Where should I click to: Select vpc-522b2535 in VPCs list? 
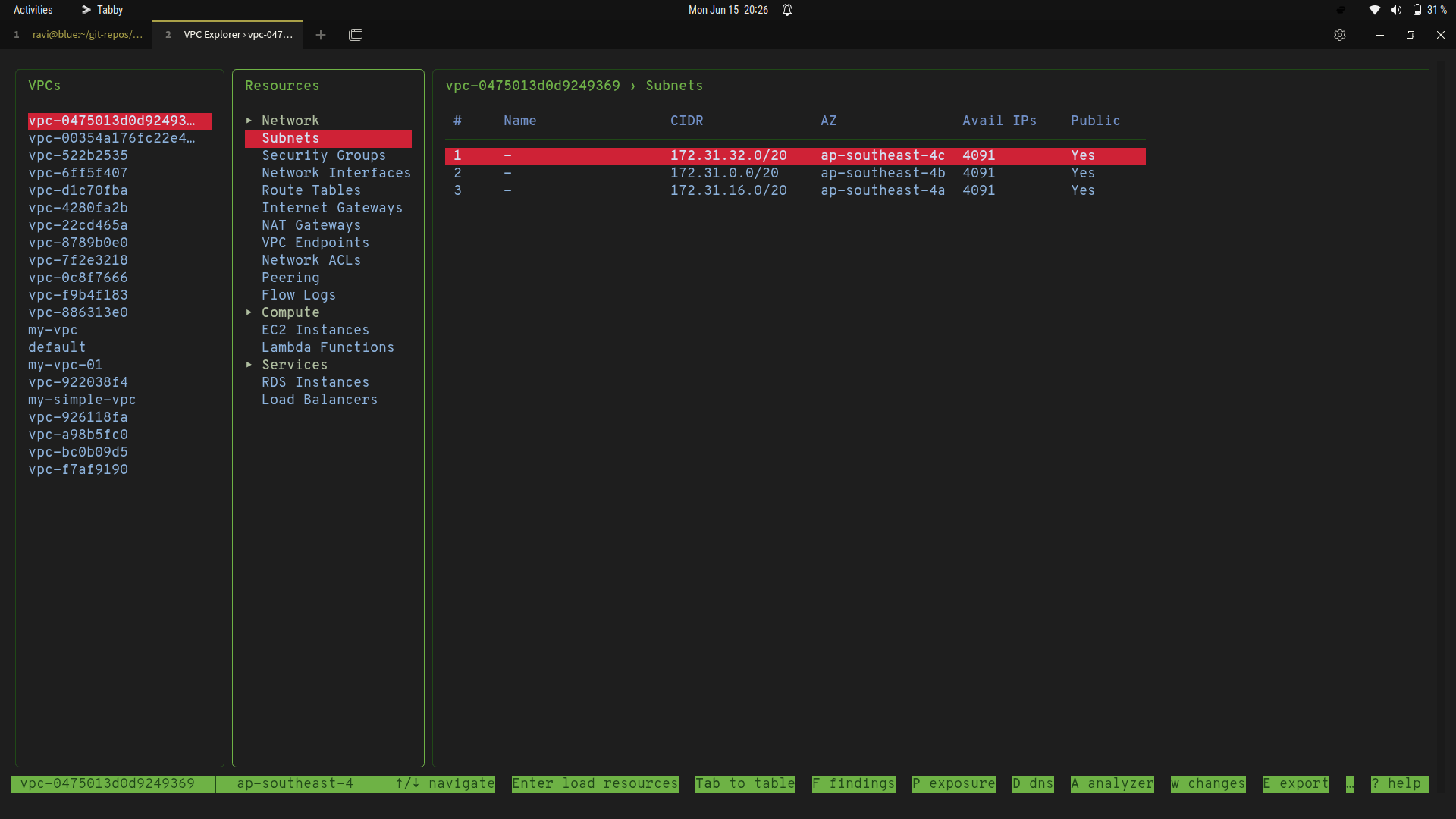tap(78, 155)
